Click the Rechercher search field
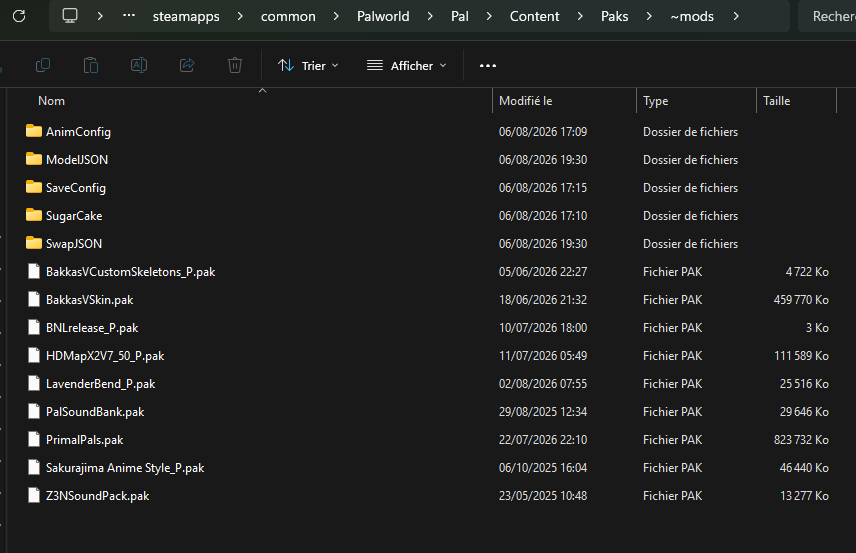The height and width of the screenshot is (553, 856). pyautogui.click(x=827, y=16)
